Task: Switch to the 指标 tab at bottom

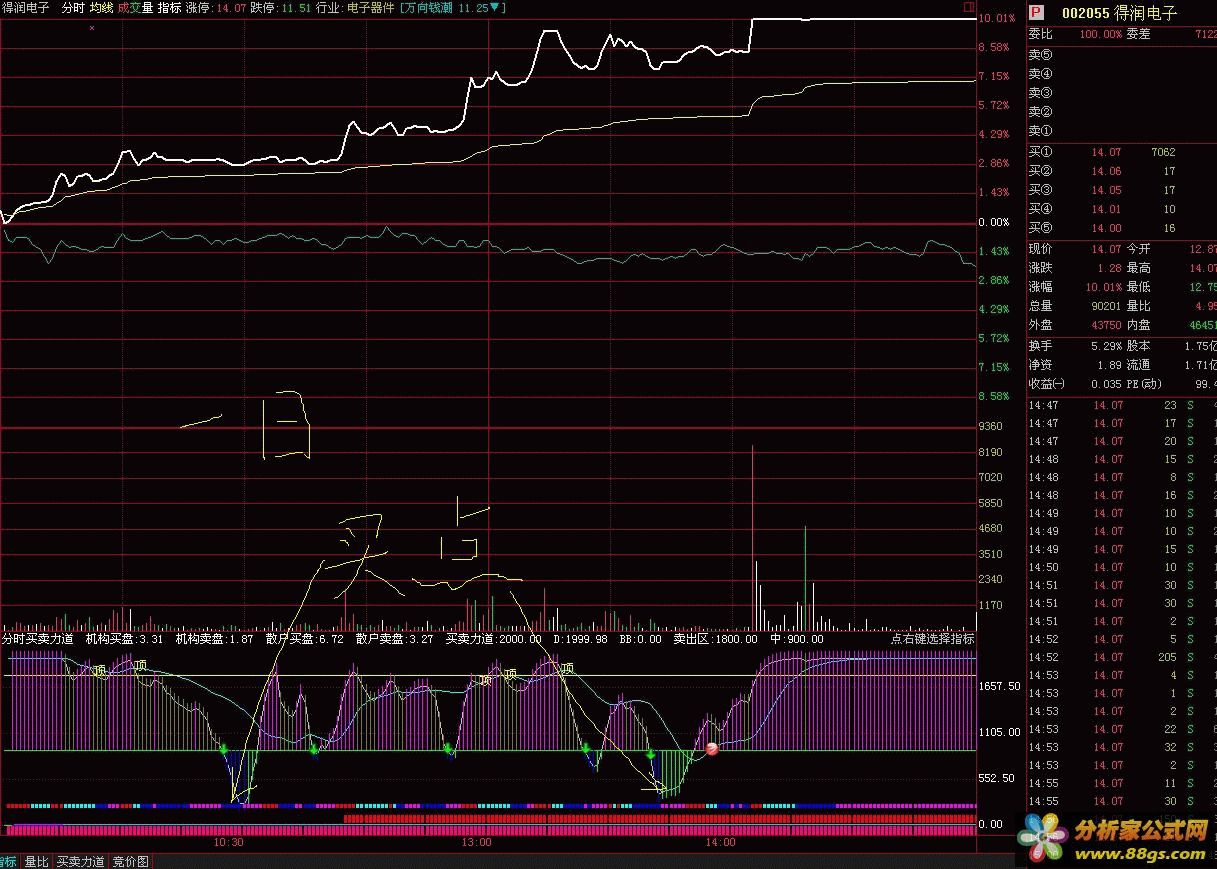Action: pos(8,861)
